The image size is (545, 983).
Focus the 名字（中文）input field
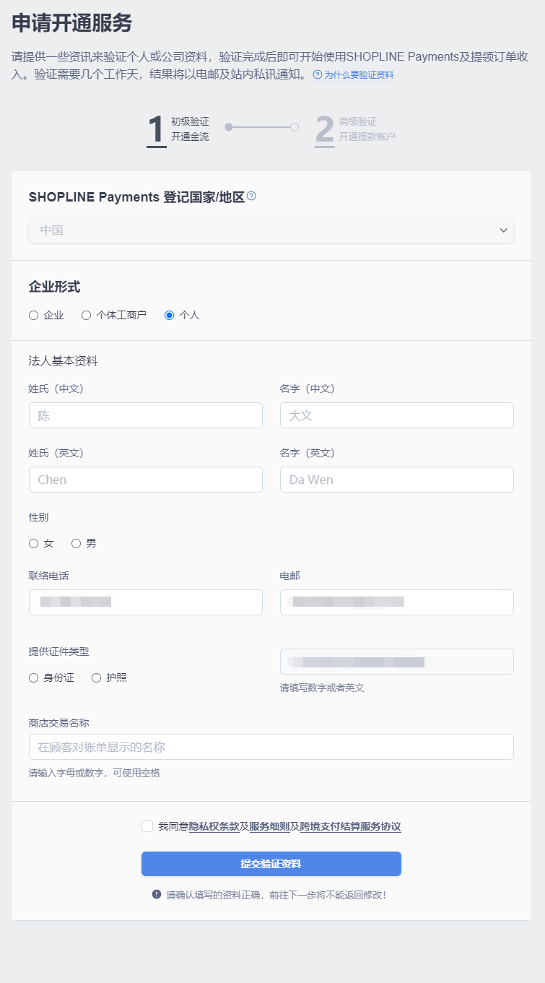click(x=397, y=415)
